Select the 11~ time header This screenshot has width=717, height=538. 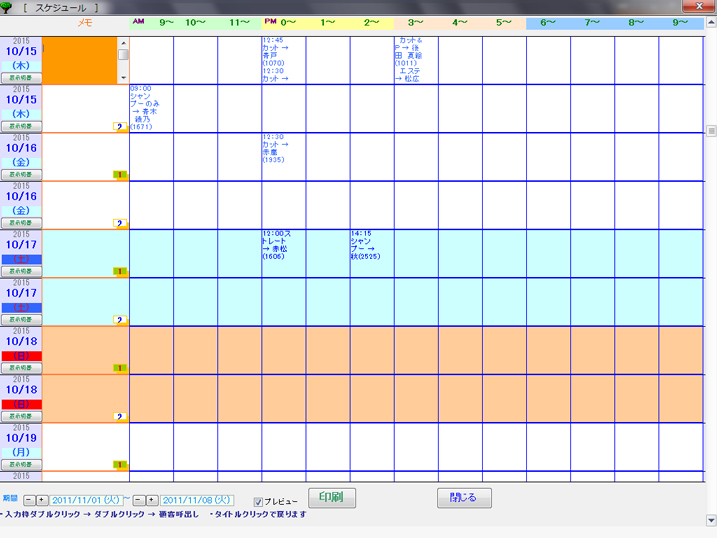(x=240, y=23)
